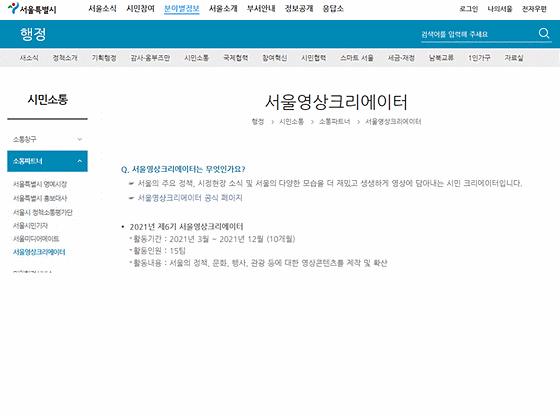
Task: Click the 로그인 link
Action: (469, 9)
